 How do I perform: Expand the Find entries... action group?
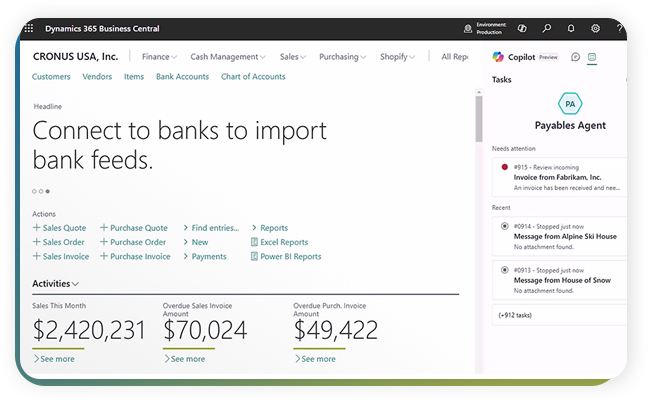211,228
